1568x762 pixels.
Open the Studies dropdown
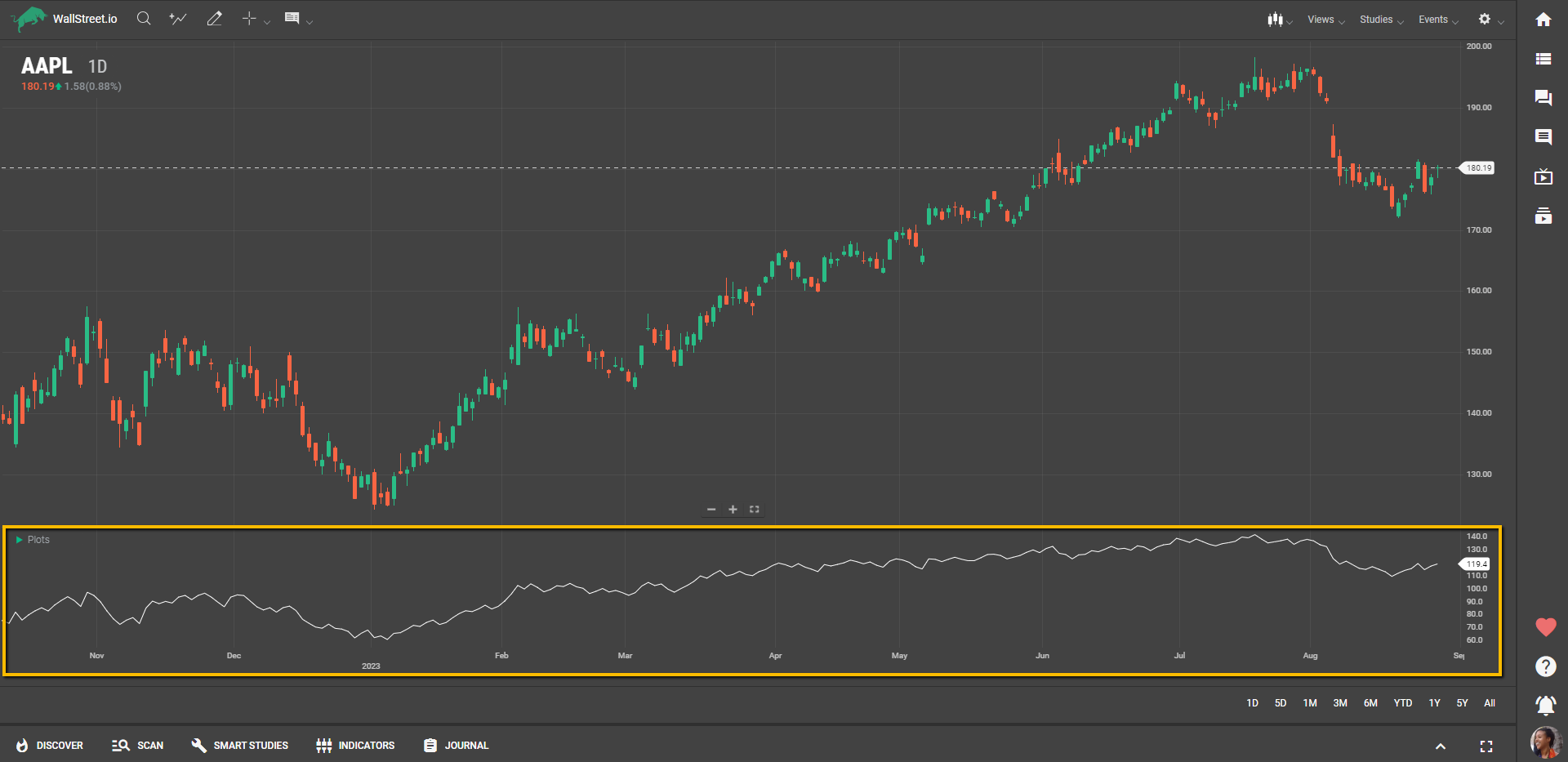(x=1380, y=20)
